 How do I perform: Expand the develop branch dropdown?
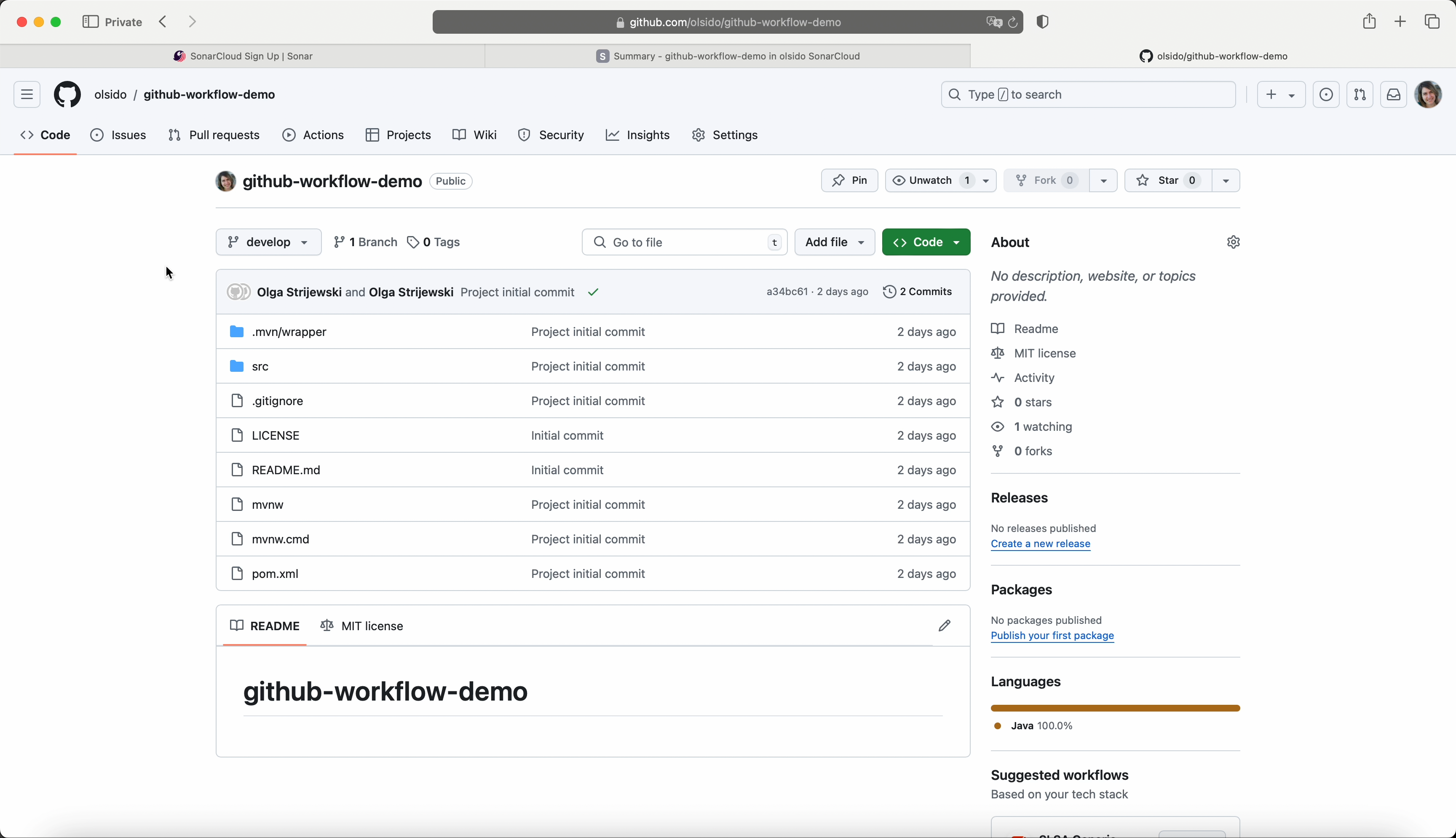[268, 242]
